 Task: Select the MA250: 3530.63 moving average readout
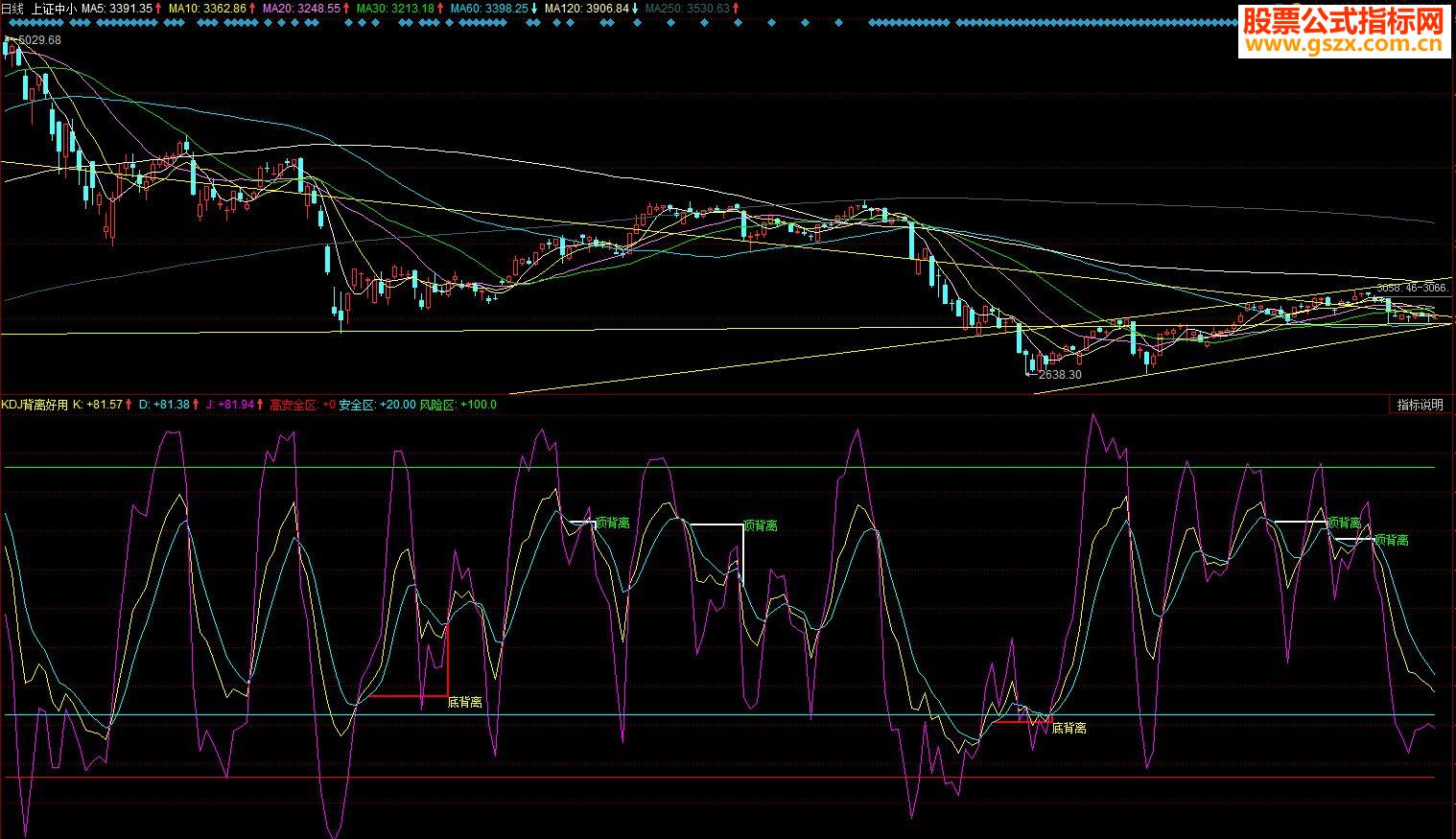(688, 8)
